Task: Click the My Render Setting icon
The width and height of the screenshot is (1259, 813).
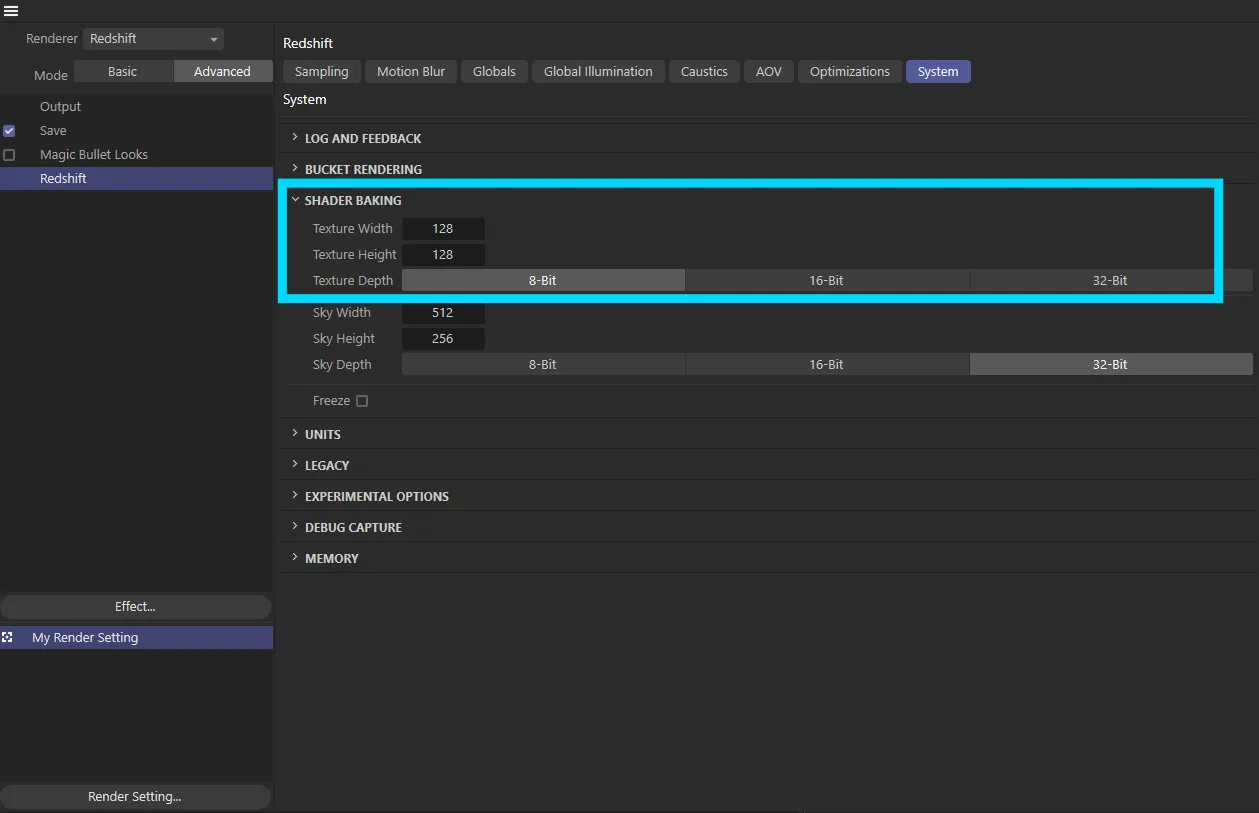Action: pyautogui.click(x=8, y=637)
